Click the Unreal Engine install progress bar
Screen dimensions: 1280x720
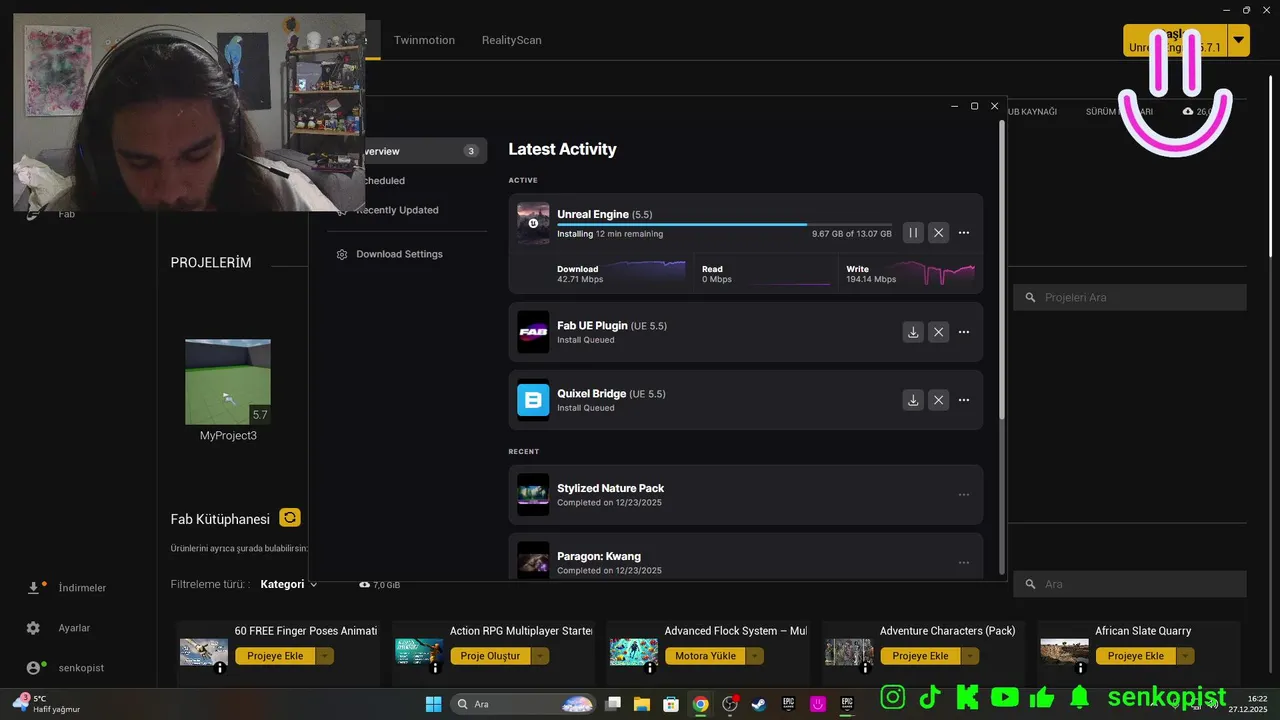pyautogui.click(x=724, y=225)
